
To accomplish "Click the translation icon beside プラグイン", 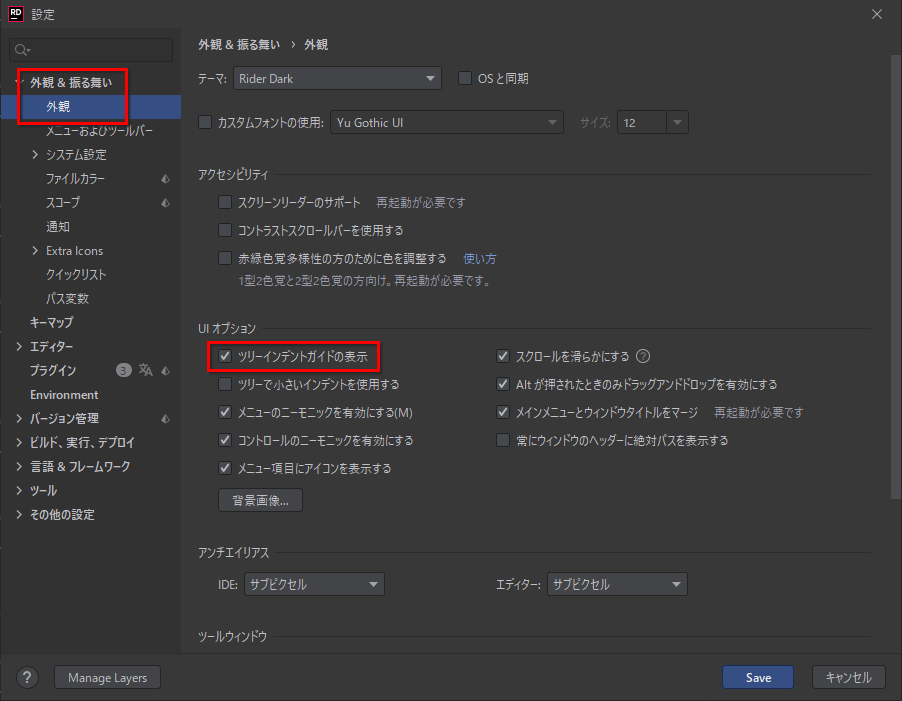I will [x=147, y=370].
